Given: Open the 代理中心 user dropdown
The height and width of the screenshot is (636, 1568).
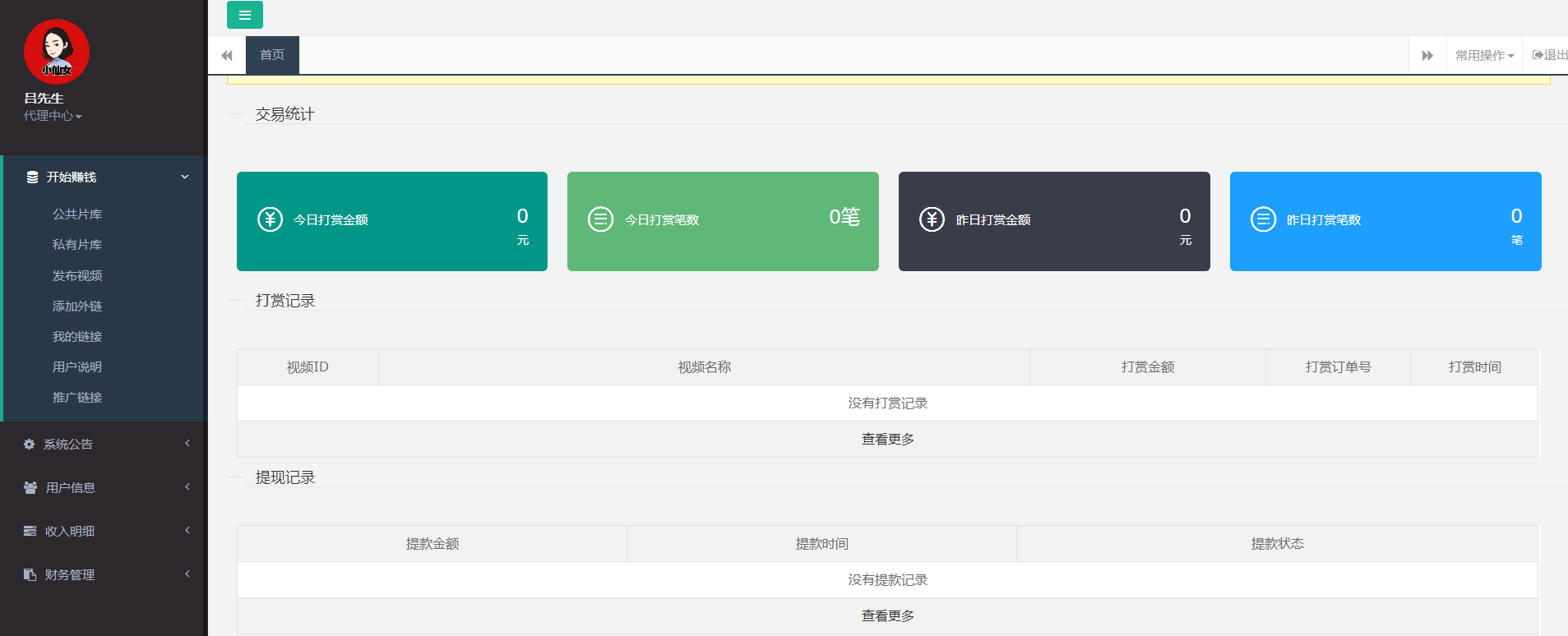Looking at the screenshot, I should (x=53, y=116).
